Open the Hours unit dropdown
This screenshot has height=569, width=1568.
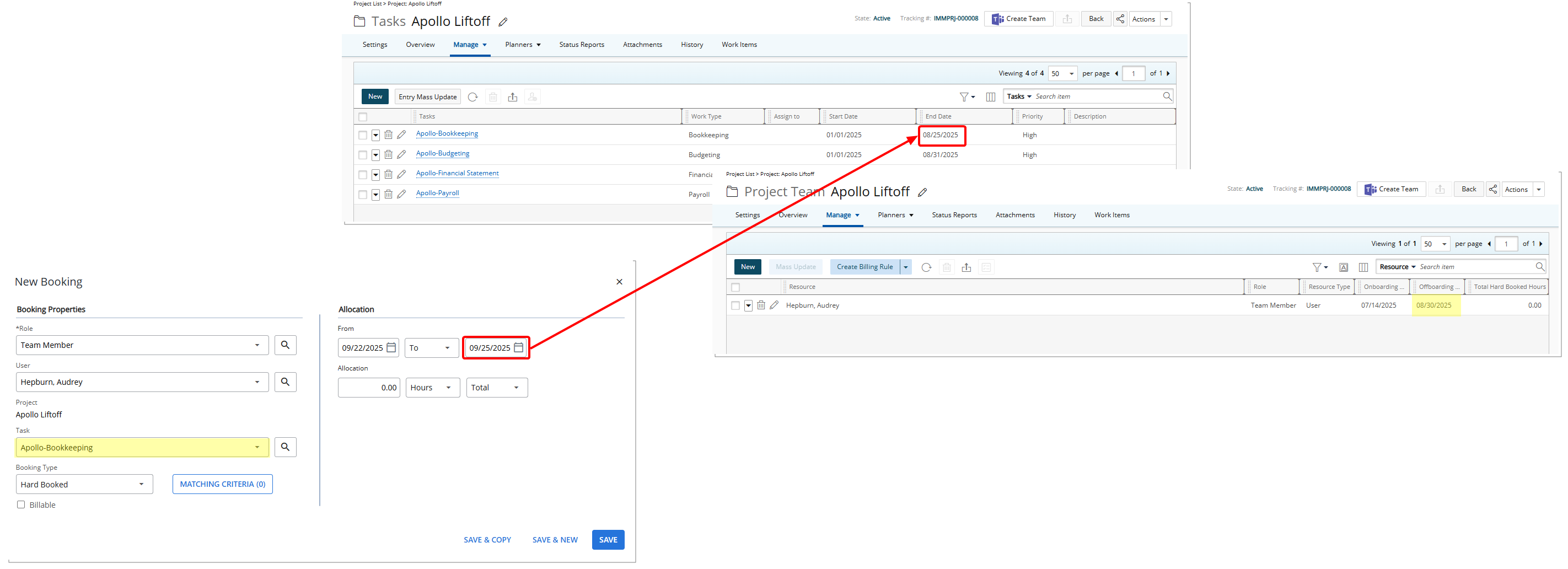pos(432,388)
